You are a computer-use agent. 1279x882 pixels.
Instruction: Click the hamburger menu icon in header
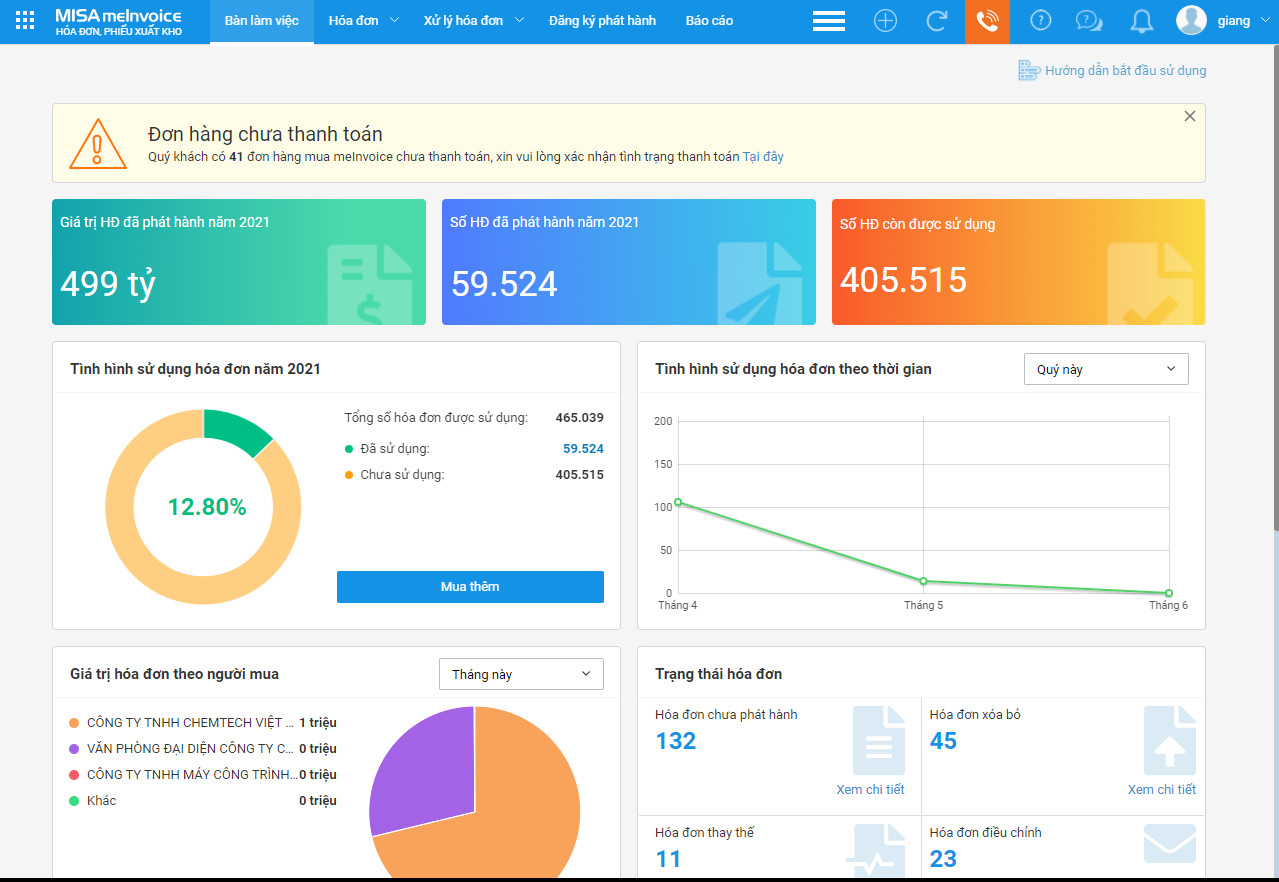tap(829, 21)
